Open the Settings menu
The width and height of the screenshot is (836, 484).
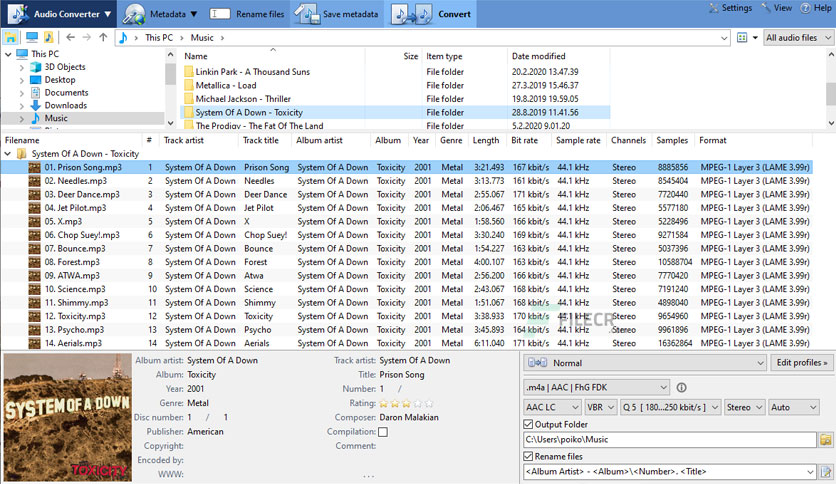pyautogui.click(x=730, y=8)
